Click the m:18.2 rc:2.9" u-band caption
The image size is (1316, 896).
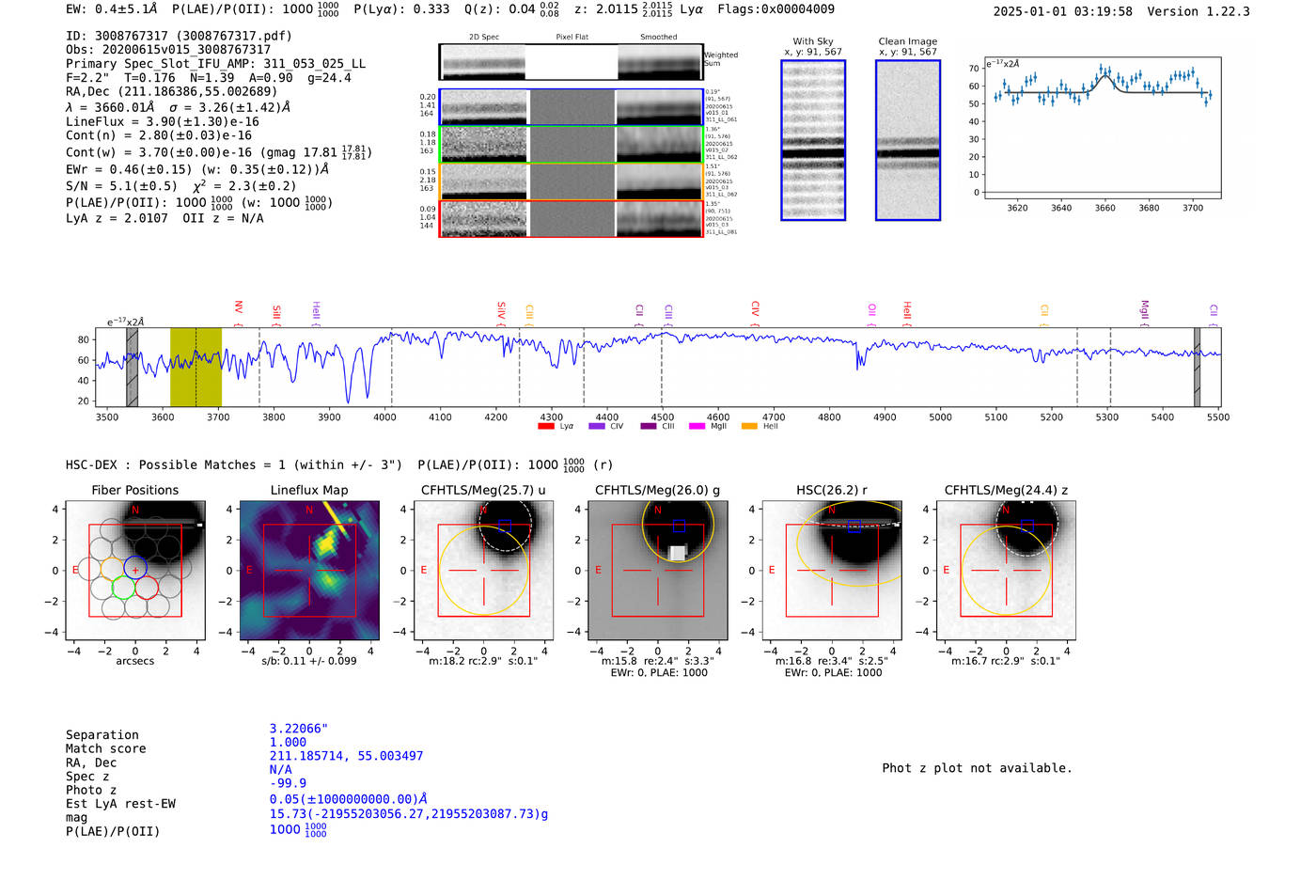483,661
